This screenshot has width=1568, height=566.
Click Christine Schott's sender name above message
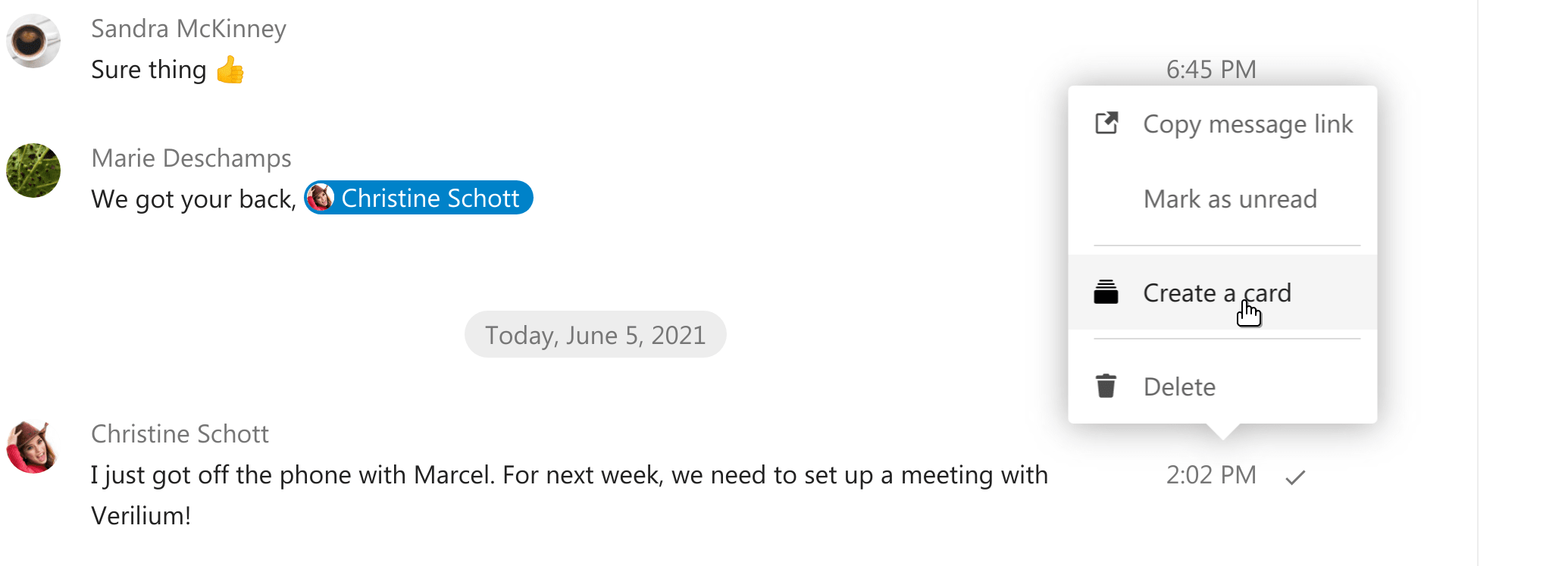180,434
